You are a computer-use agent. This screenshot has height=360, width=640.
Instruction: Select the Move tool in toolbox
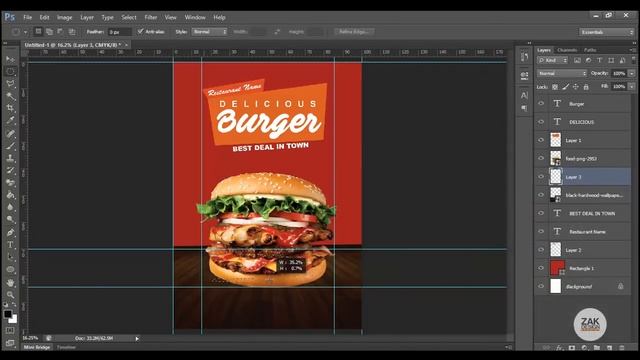coord(10,59)
